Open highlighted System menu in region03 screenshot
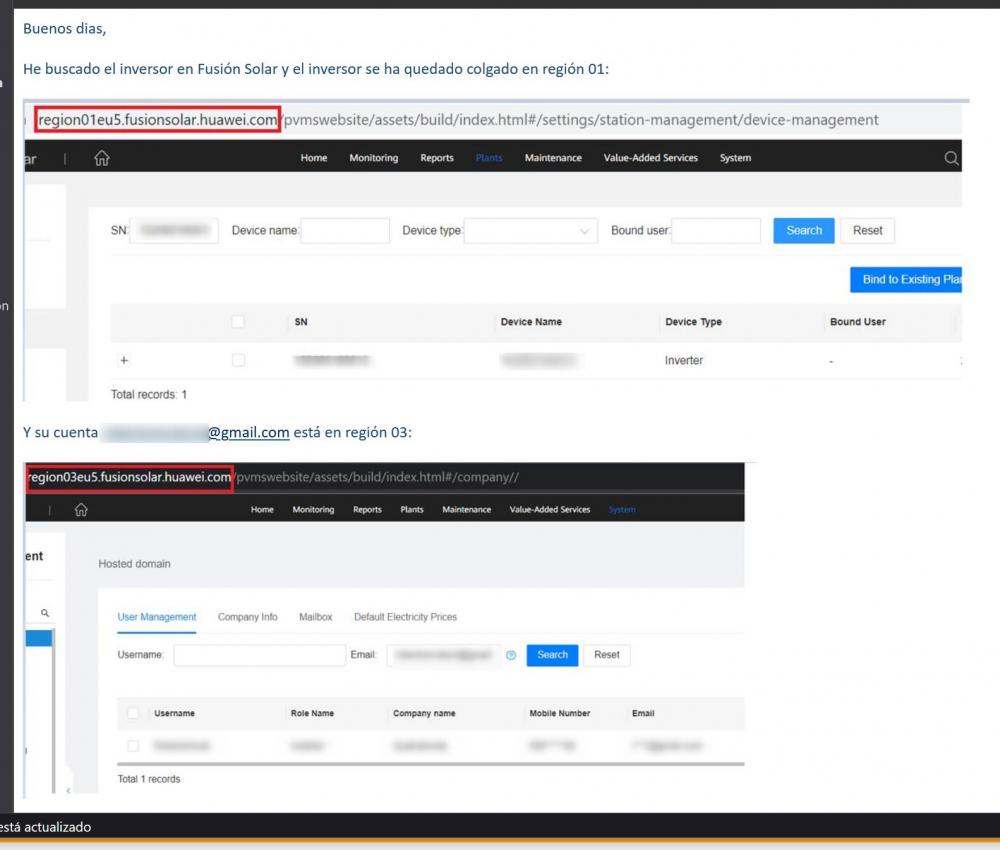 tap(622, 509)
